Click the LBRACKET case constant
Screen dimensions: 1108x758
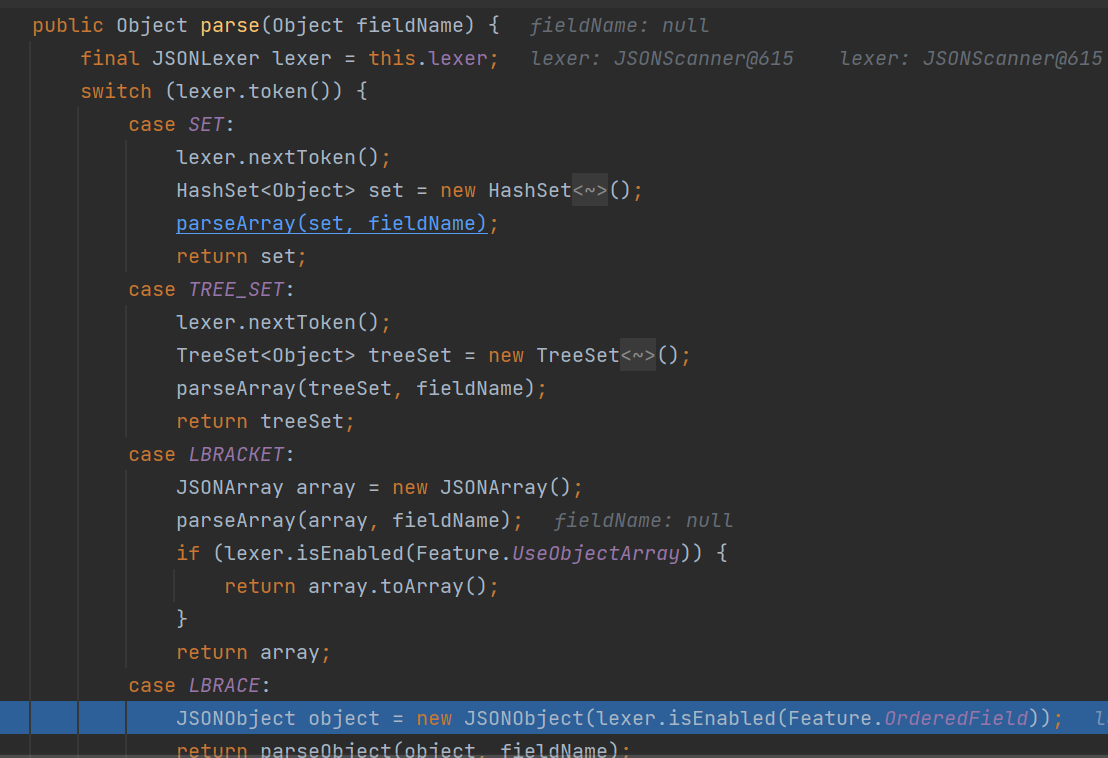(x=236, y=454)
